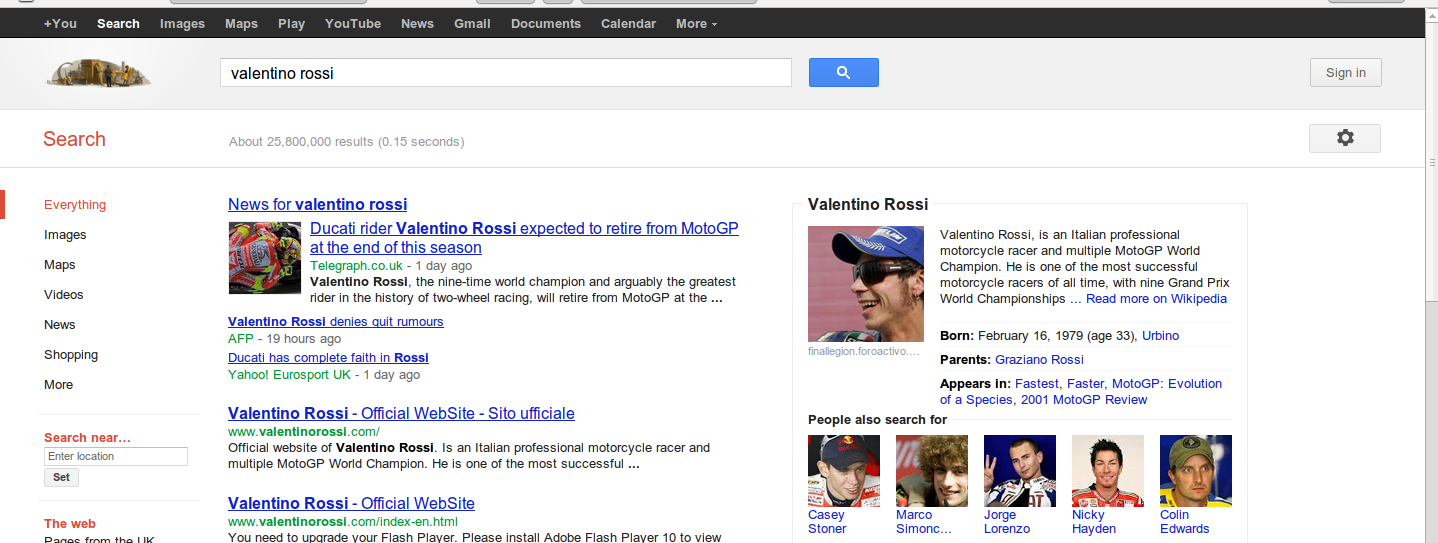1438x543 pixels.
Task: Open the gear settings options
Action: click(x=1344, y=138)
